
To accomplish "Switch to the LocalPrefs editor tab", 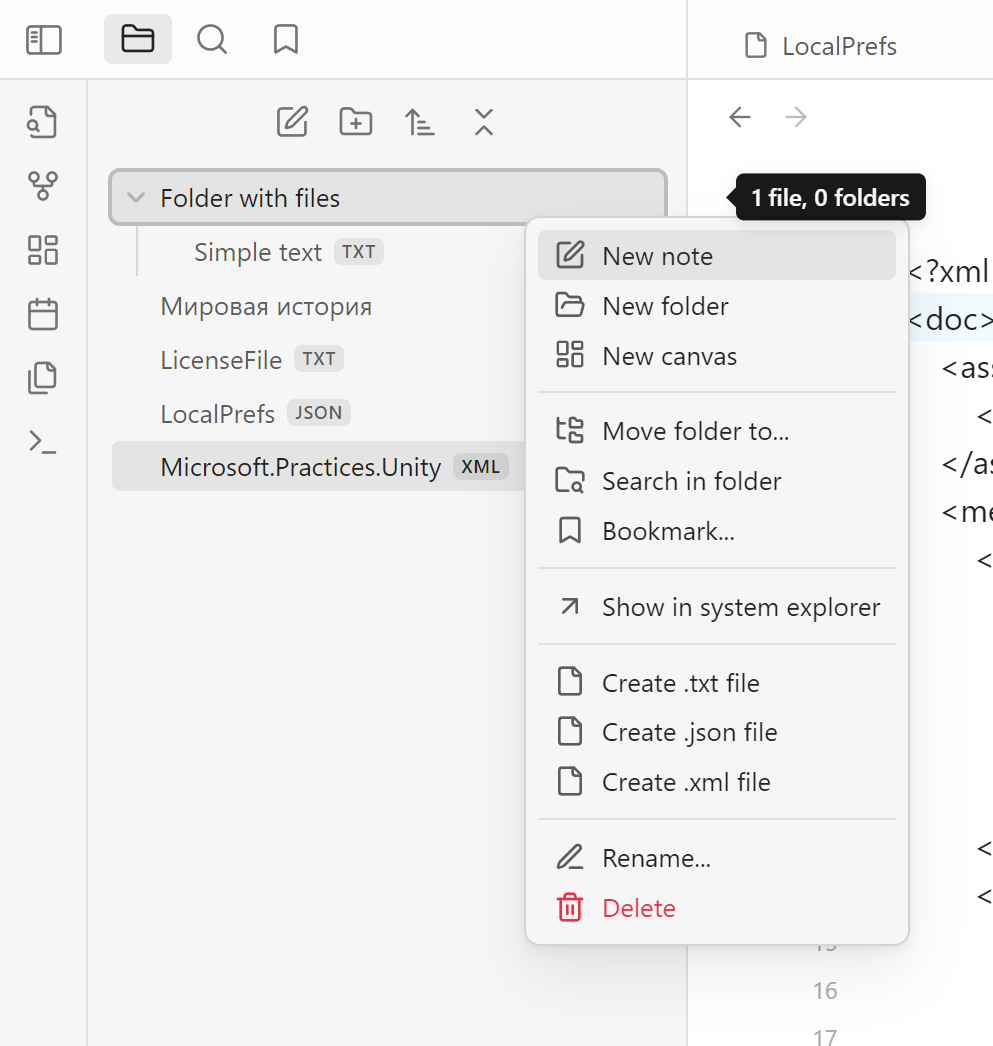I will click(821, 46).
